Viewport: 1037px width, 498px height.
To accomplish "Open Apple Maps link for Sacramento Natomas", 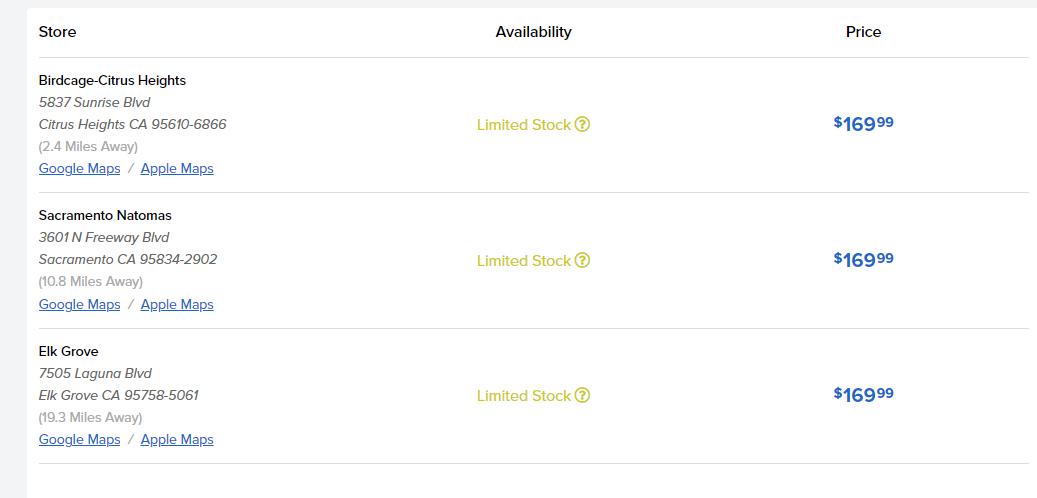I will tap(177, 305).
